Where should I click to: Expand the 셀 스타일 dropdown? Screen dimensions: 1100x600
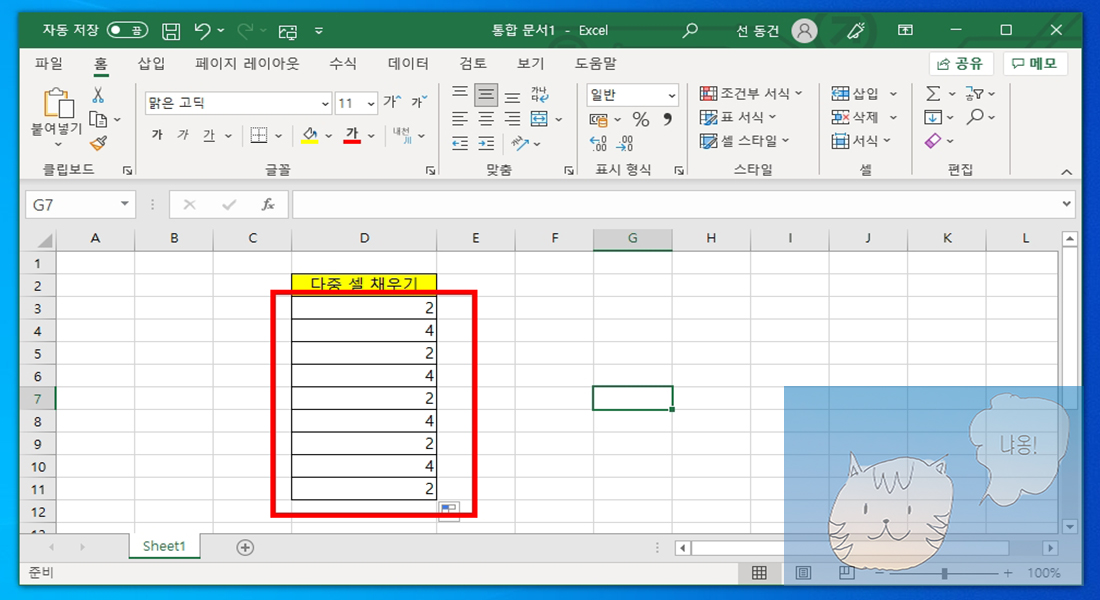pos(786,141)
